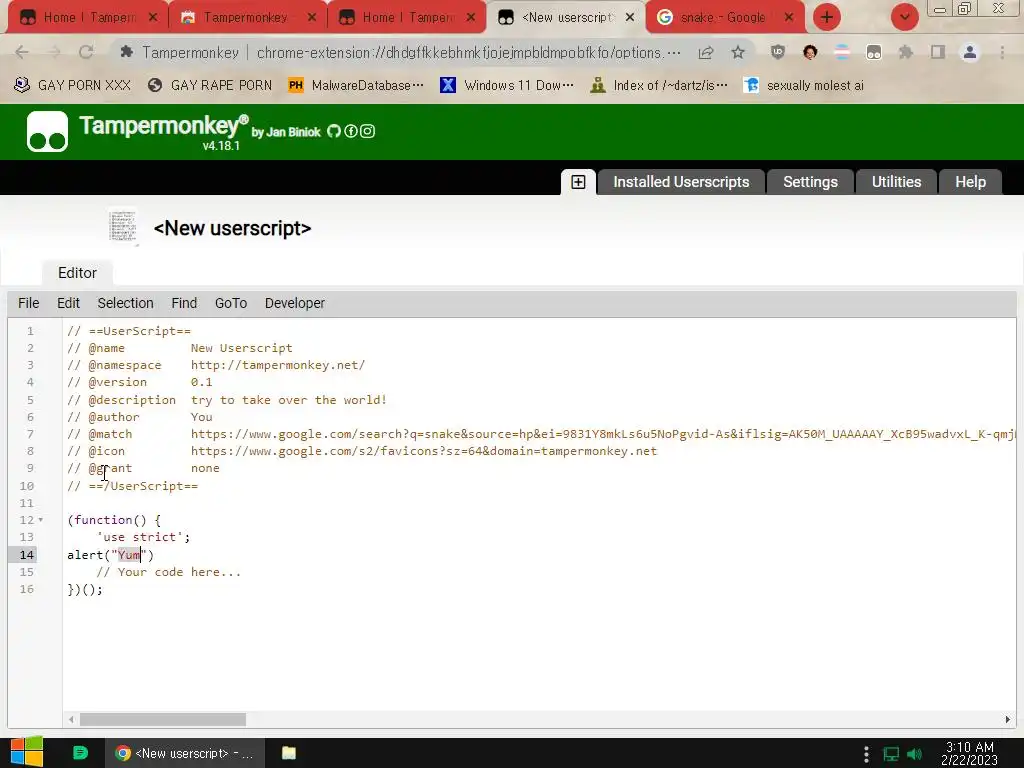Image resolution: width=1024 pixels, height=768 pixels.
Task: Open the green app icon on taskbar
Action: [x=80, y=753]
